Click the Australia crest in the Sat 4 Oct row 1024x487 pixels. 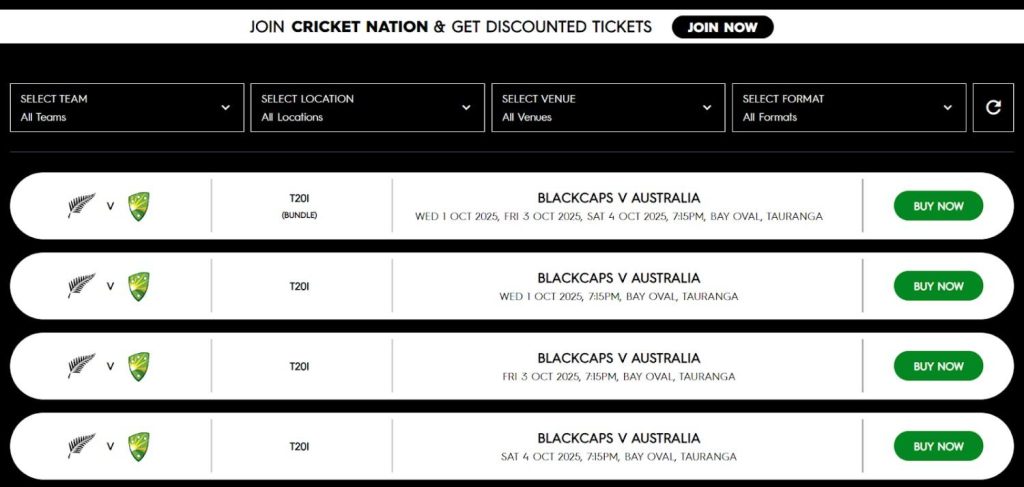point(139,446)
